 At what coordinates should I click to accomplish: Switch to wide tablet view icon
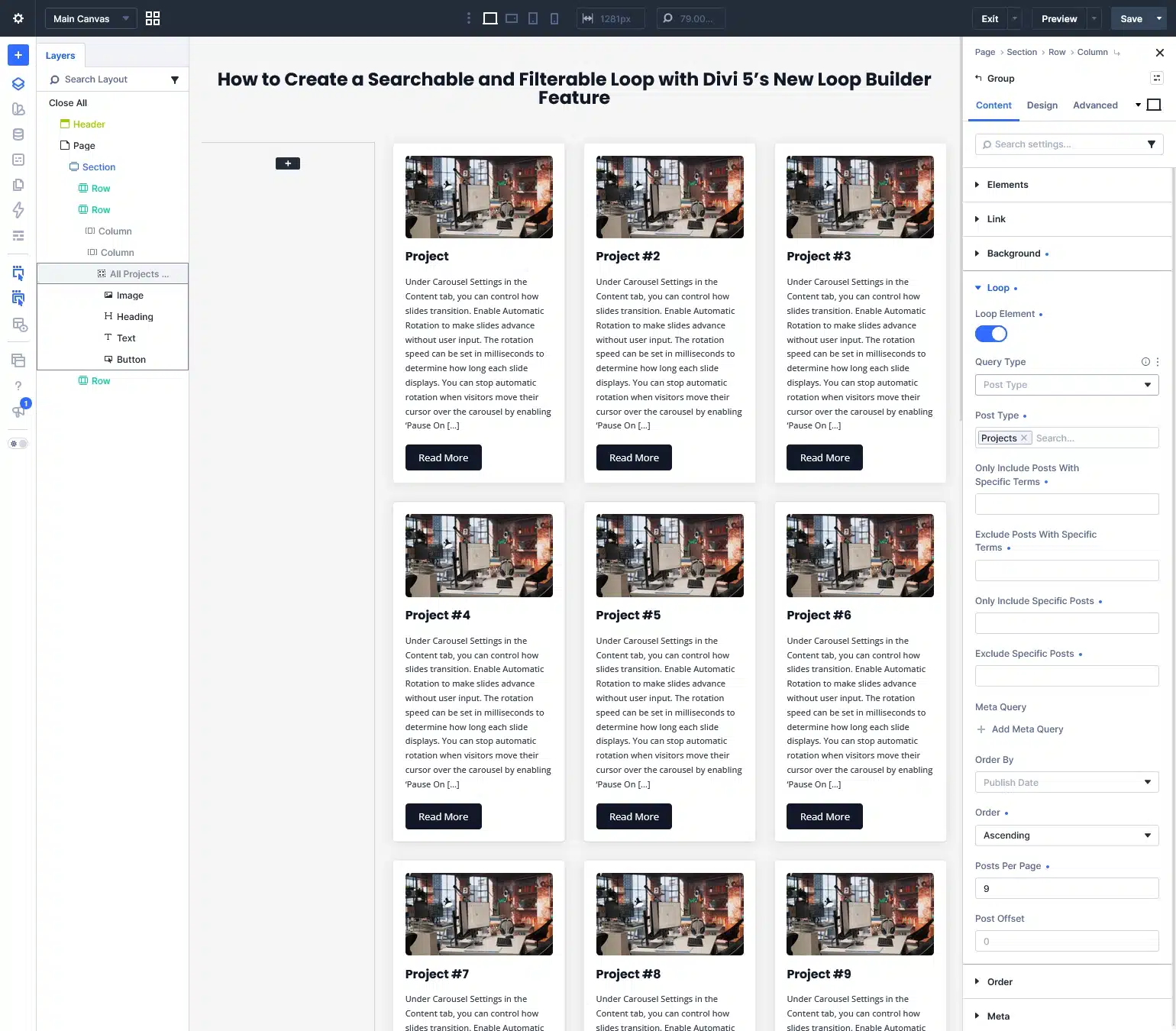[x=512, y=18]
